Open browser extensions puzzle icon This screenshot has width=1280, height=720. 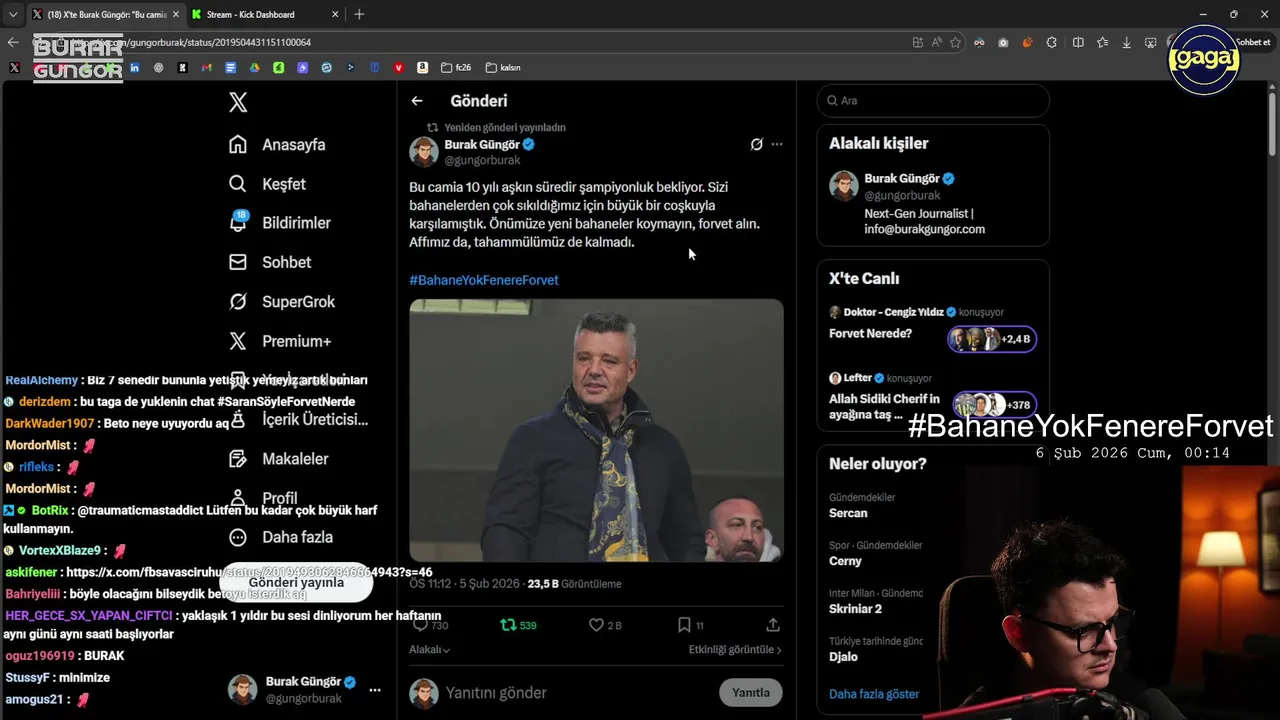(1051, 42)
